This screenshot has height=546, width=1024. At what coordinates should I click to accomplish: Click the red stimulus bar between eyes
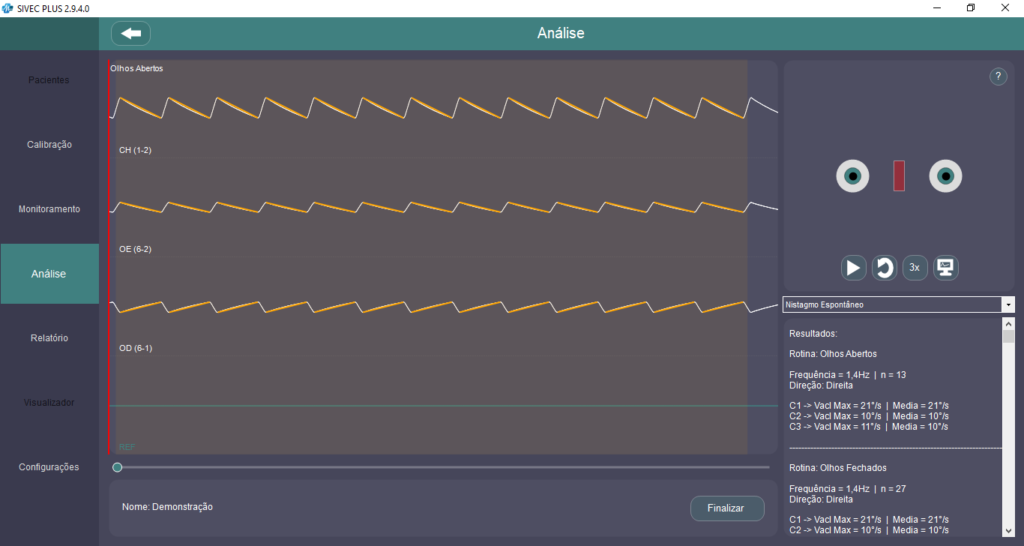[899, 176]
